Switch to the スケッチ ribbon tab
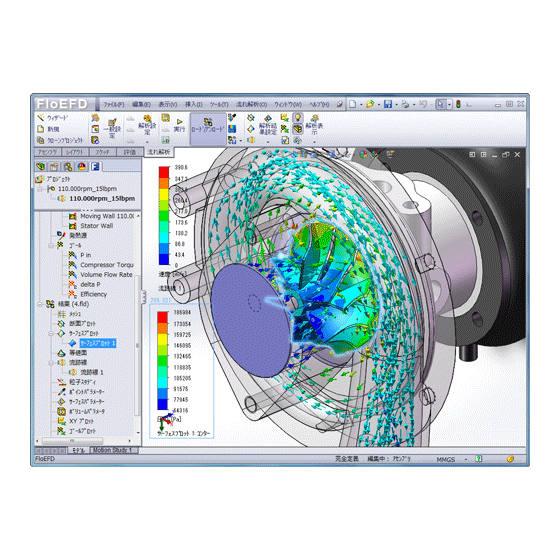This screenshot has width=560, height=560. (x=102, y=152)
